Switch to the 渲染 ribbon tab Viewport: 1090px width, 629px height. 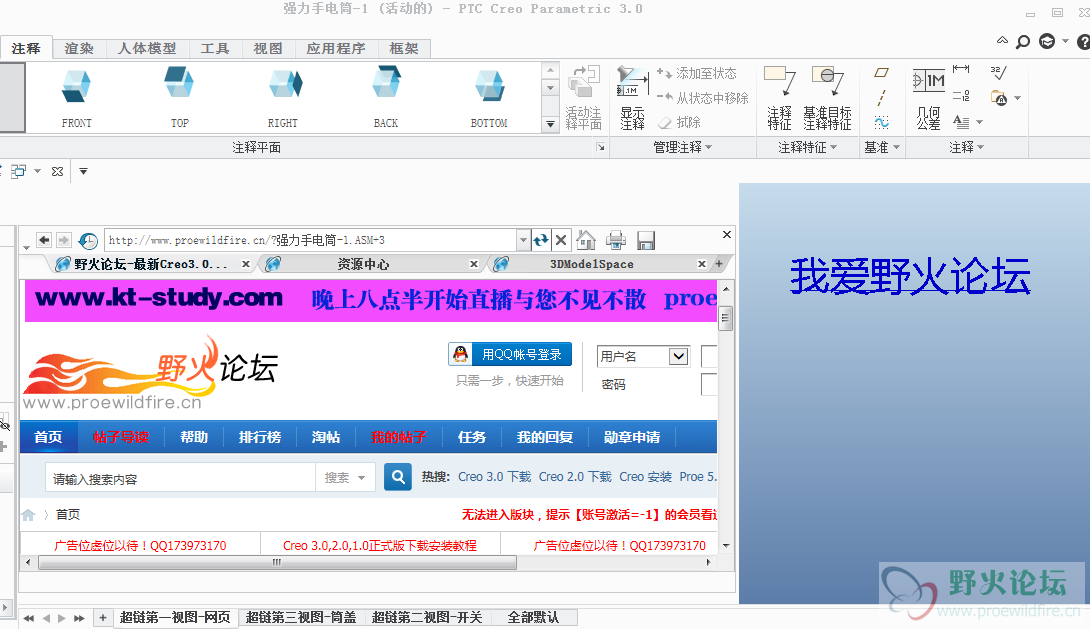click(x=79, y=49)
